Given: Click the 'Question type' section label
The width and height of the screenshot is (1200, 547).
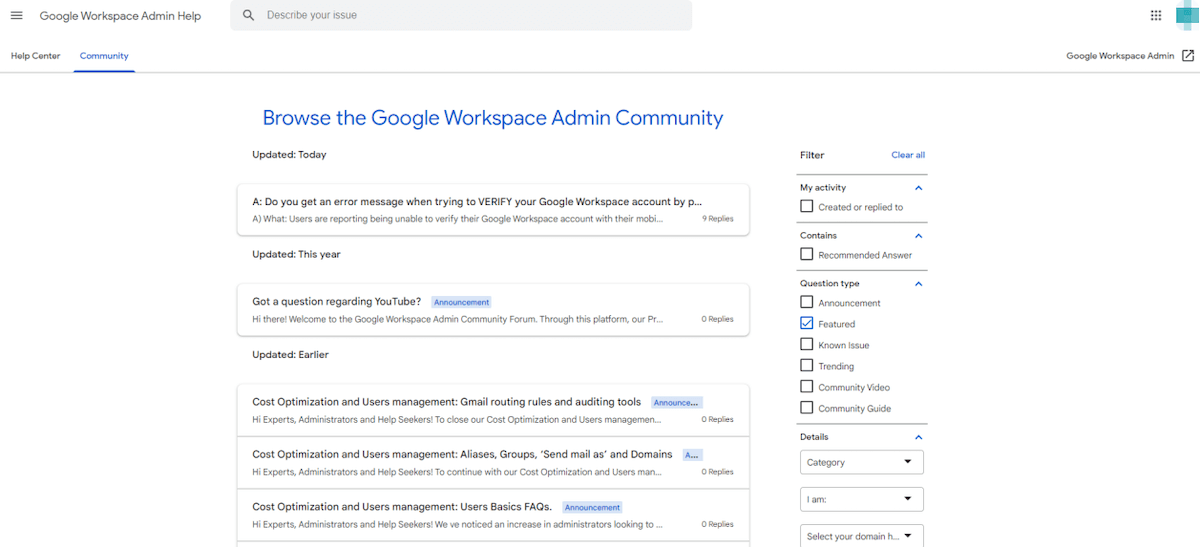Looking at the screenshot, I should tap(829, 284).
